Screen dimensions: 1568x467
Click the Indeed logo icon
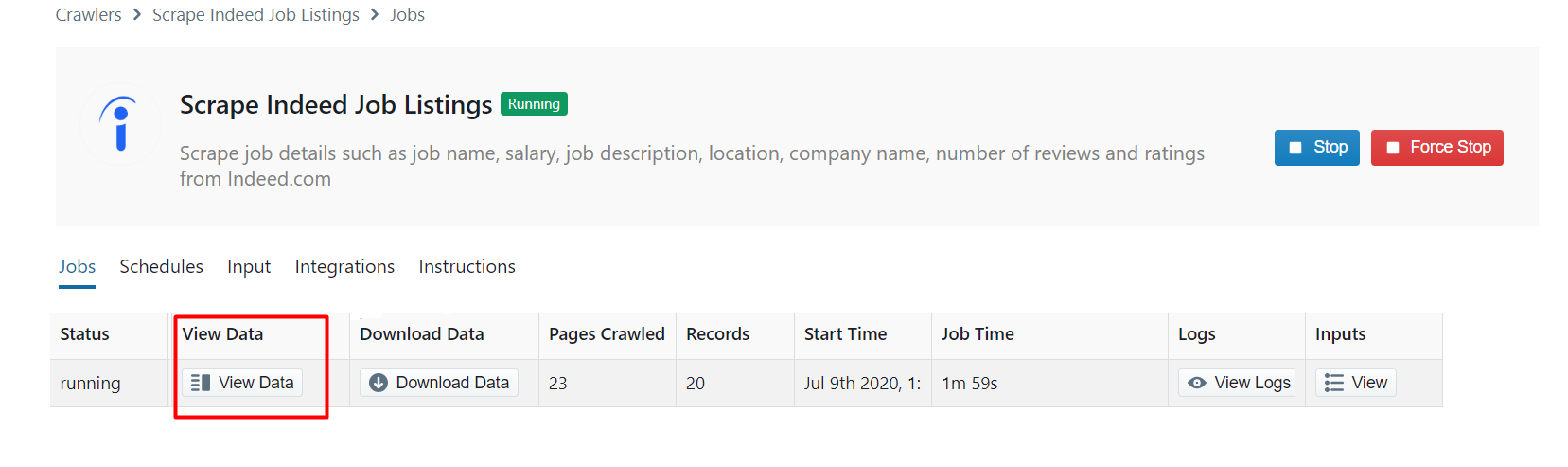[x=120, y=124]
